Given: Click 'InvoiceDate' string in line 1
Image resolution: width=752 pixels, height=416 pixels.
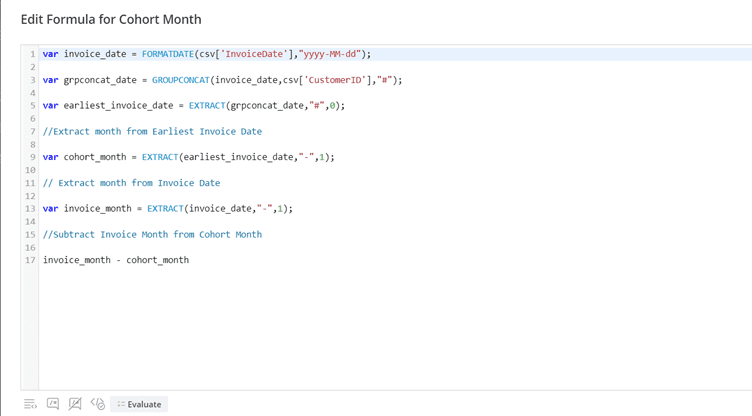Looking at the screenshot, I should [254, 54].
